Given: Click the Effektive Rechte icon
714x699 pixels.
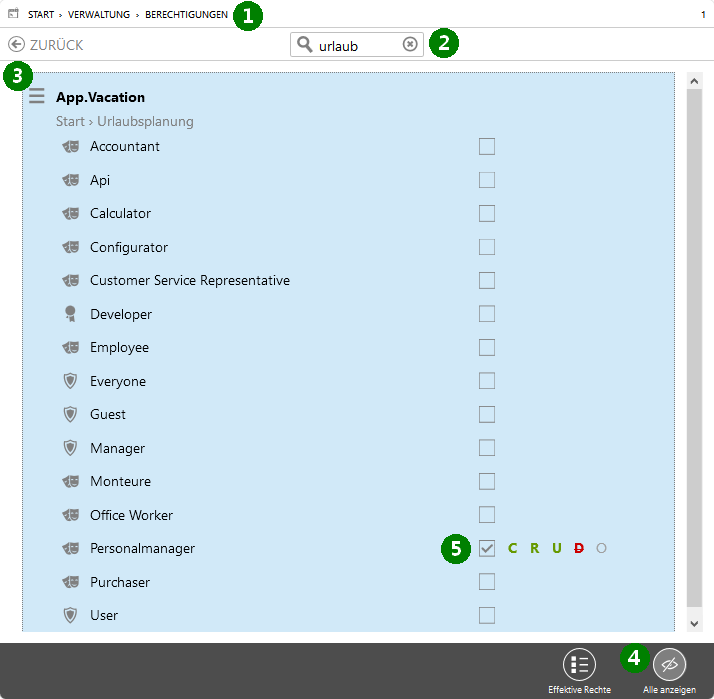Looking at the screenshot, I should [579, 665].
